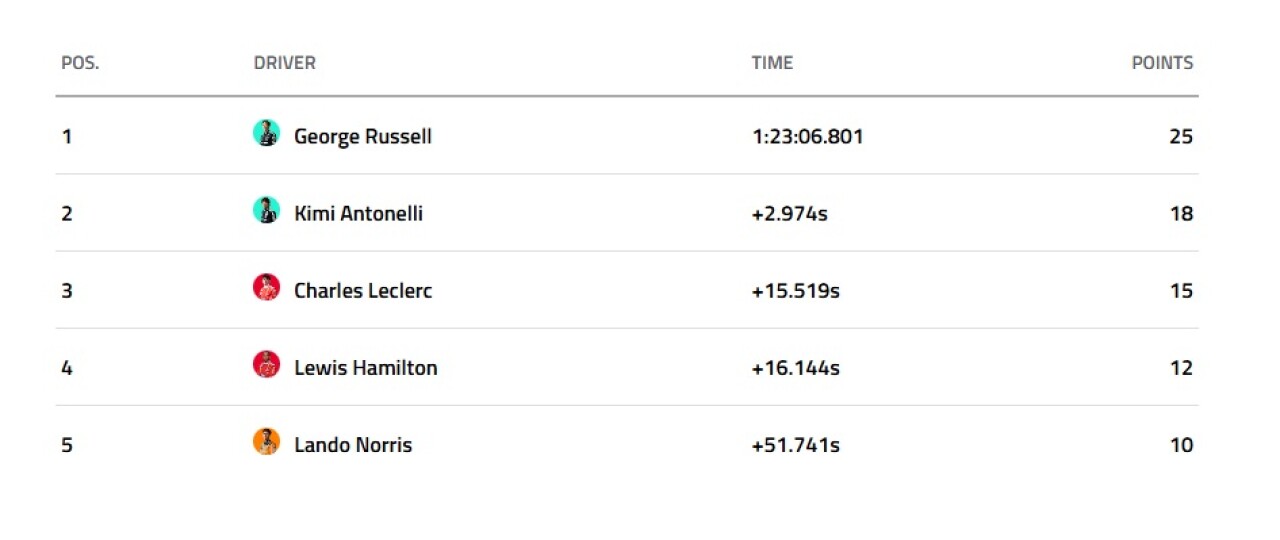
Task: Click the DRIVER column header
Action: click(x=284, y=63)
